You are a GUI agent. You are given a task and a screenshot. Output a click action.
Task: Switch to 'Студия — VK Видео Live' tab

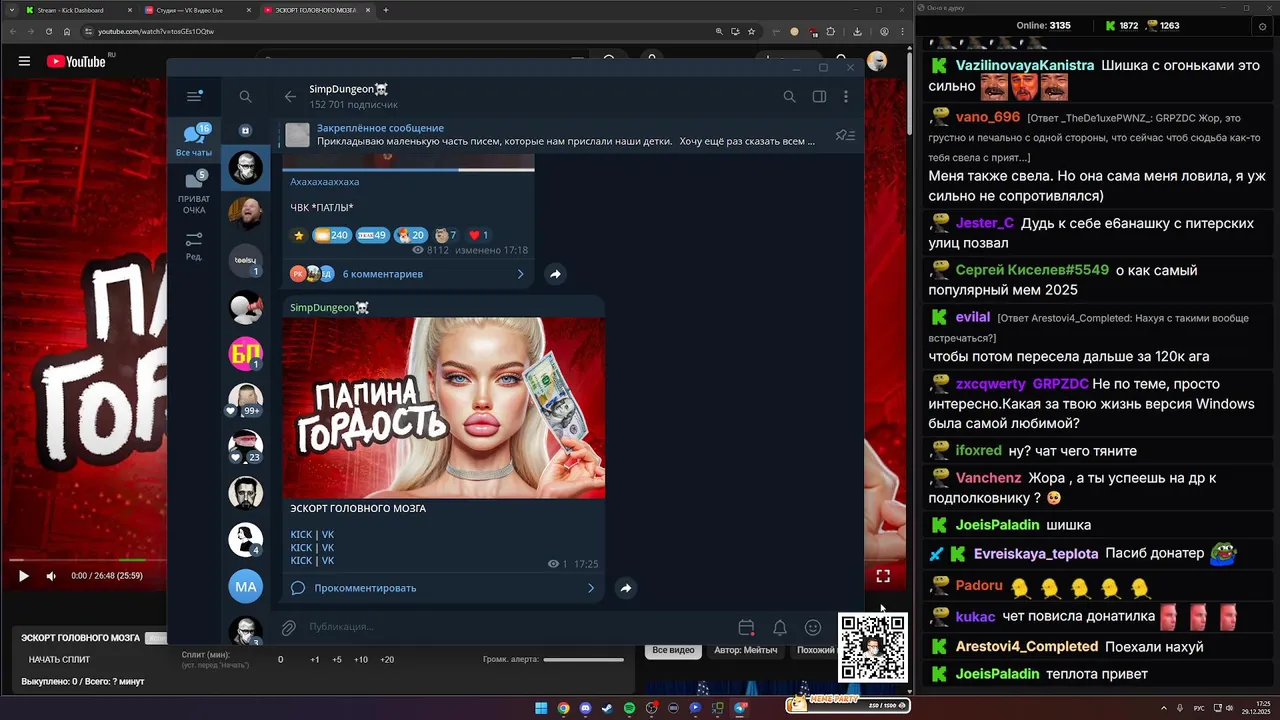click(x=195, y=10)
